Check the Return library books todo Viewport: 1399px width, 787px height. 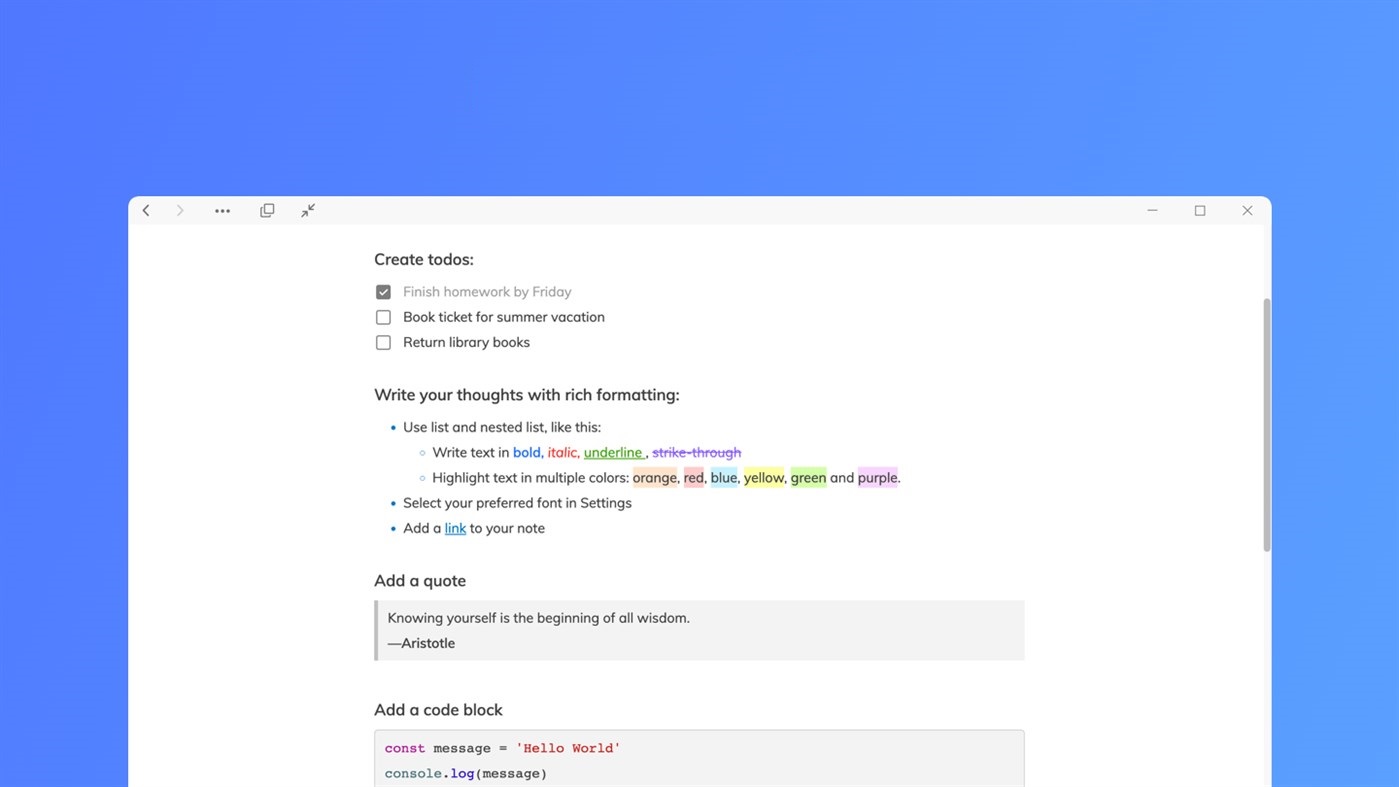coord(383,343)
